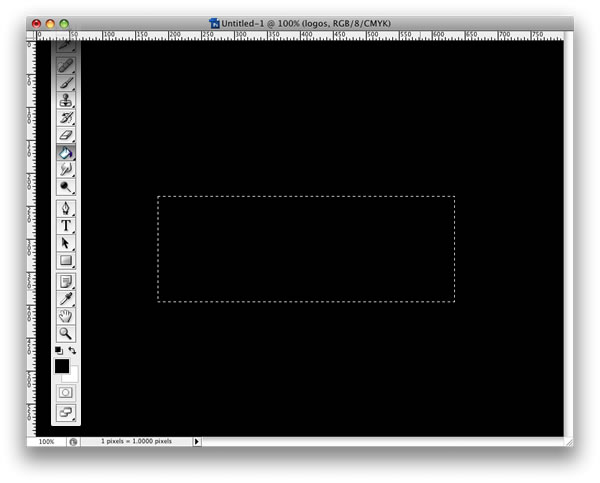Select the Zoom magnifier tool
600x483 pixels.
[x=66, y=334]
